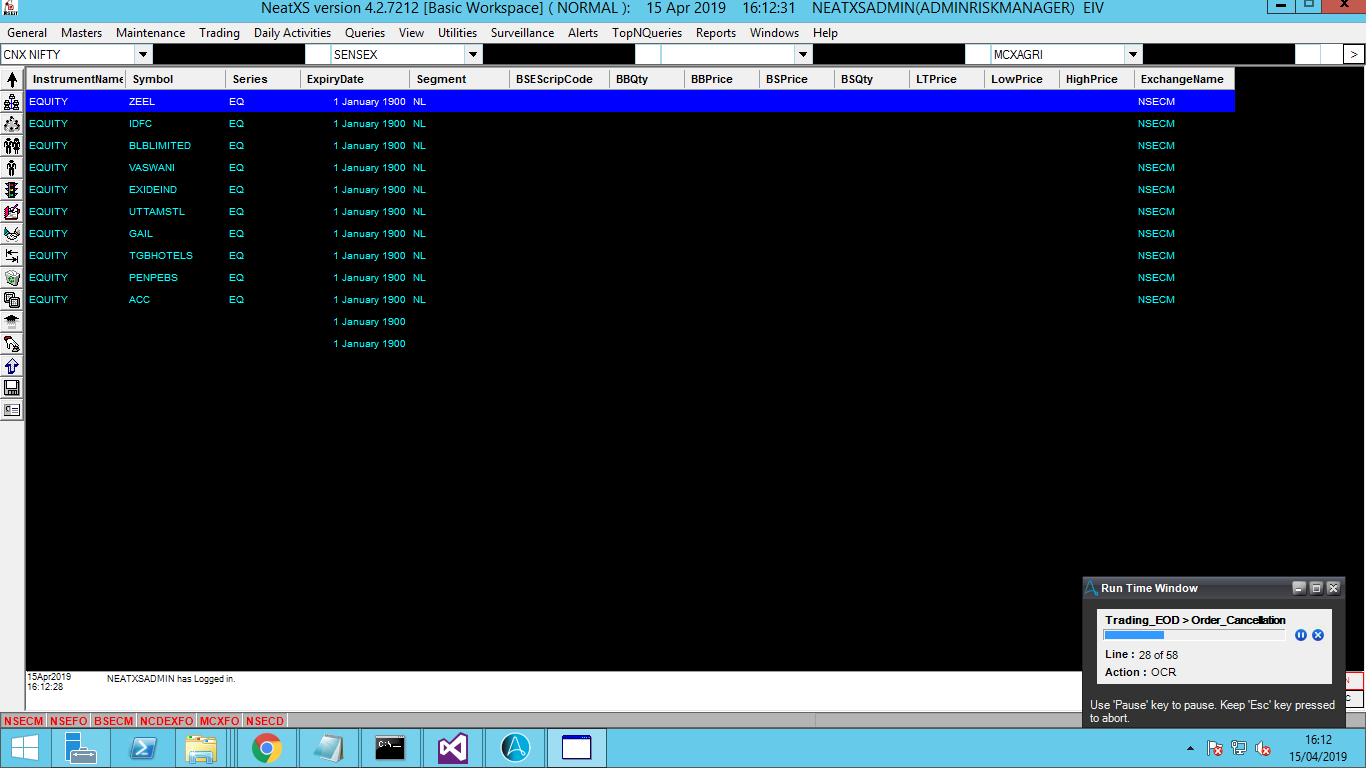Open the ID card icon in left toolbar
This screenshot has width=1366, height=768.
click(x=12, y=410)
